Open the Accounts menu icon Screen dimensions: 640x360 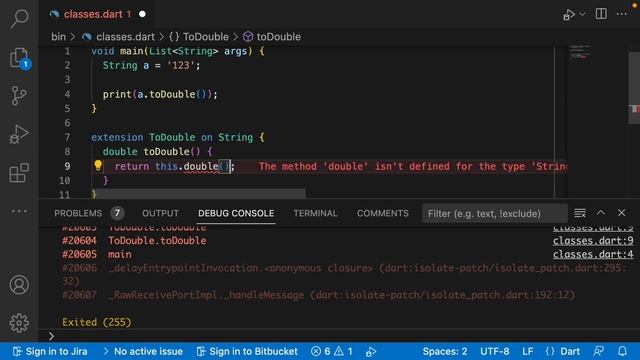click(19, 284)
